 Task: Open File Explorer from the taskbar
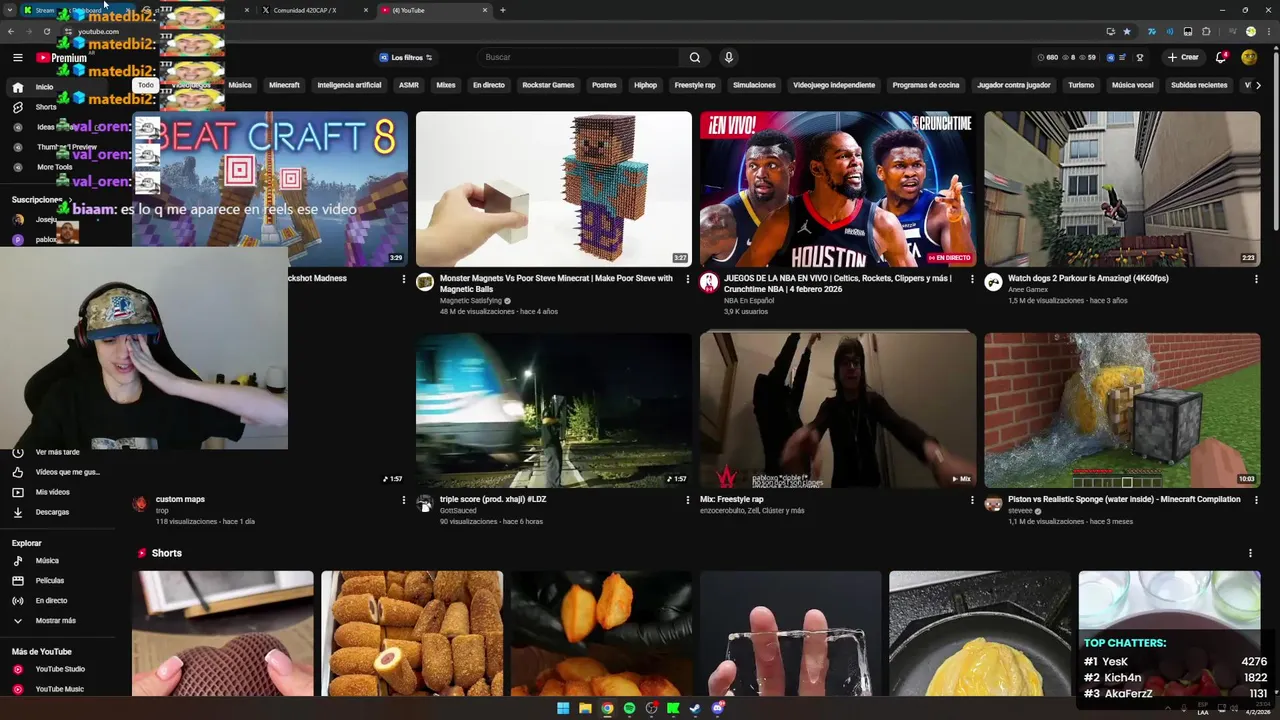click(585, 709)
